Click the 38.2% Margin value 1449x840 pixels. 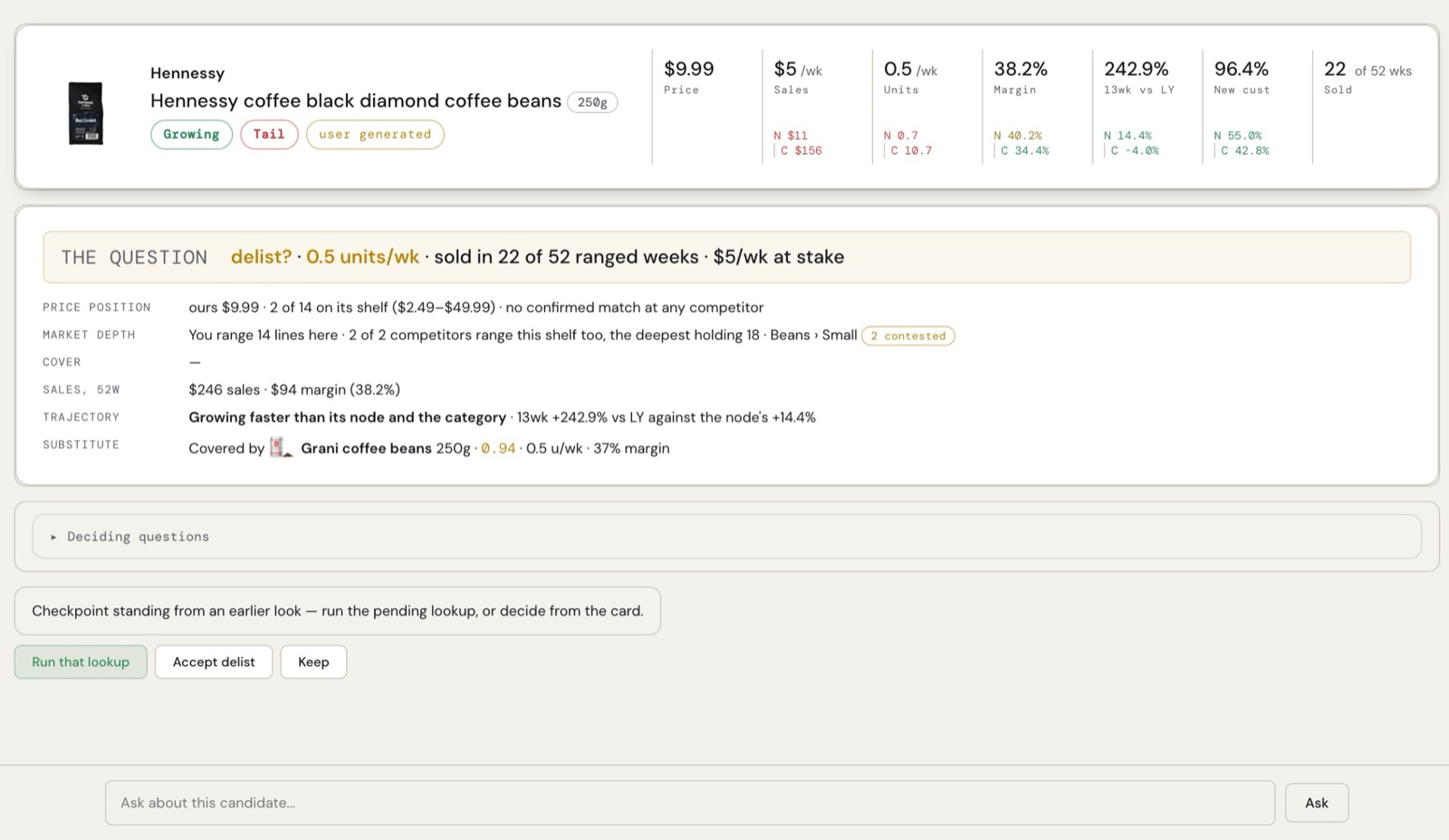[1021, 69]
